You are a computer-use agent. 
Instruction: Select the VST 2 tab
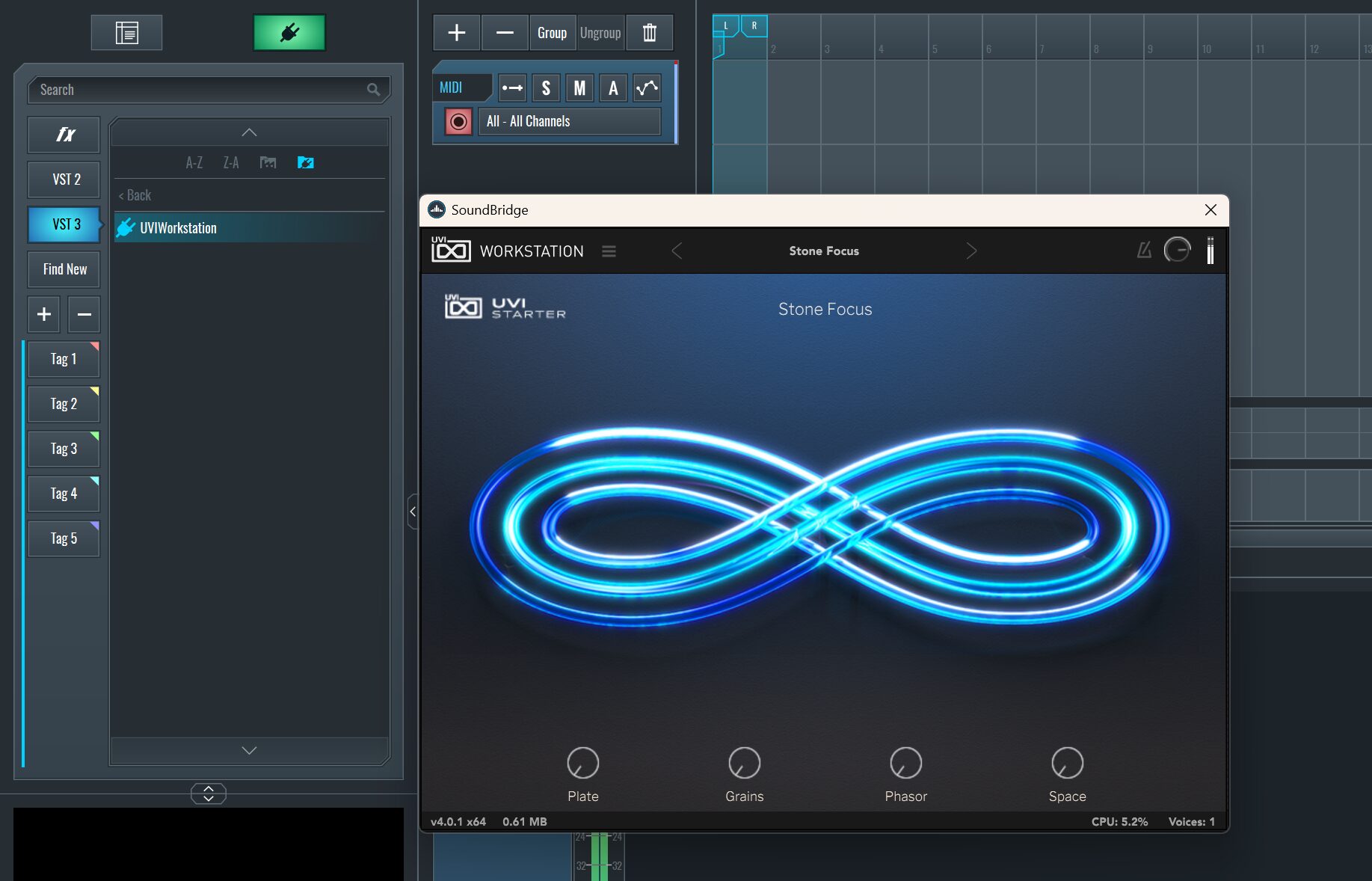pyautogui.click(x=64, y=179)
